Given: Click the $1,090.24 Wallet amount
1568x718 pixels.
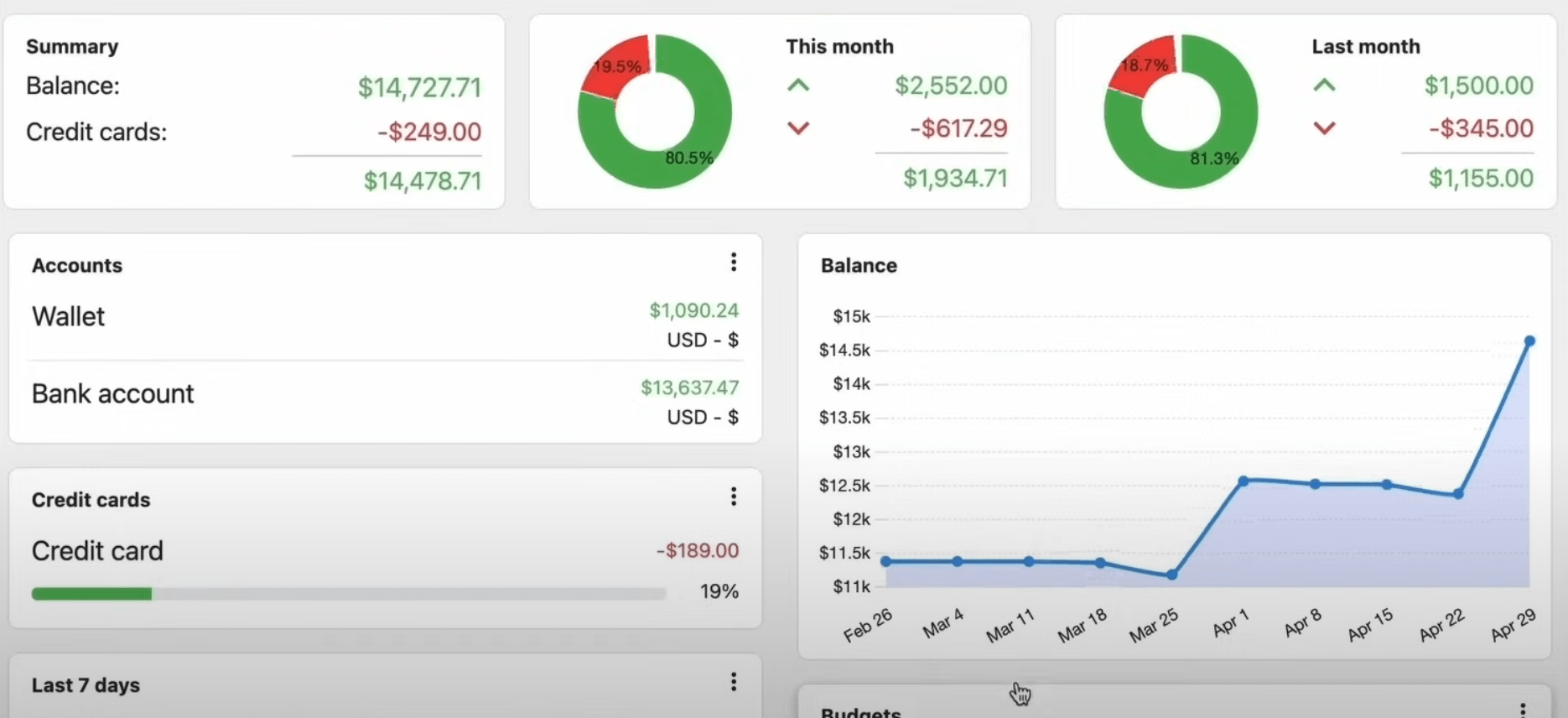Looking at the screenshot, I should click(x=693, y=310).
